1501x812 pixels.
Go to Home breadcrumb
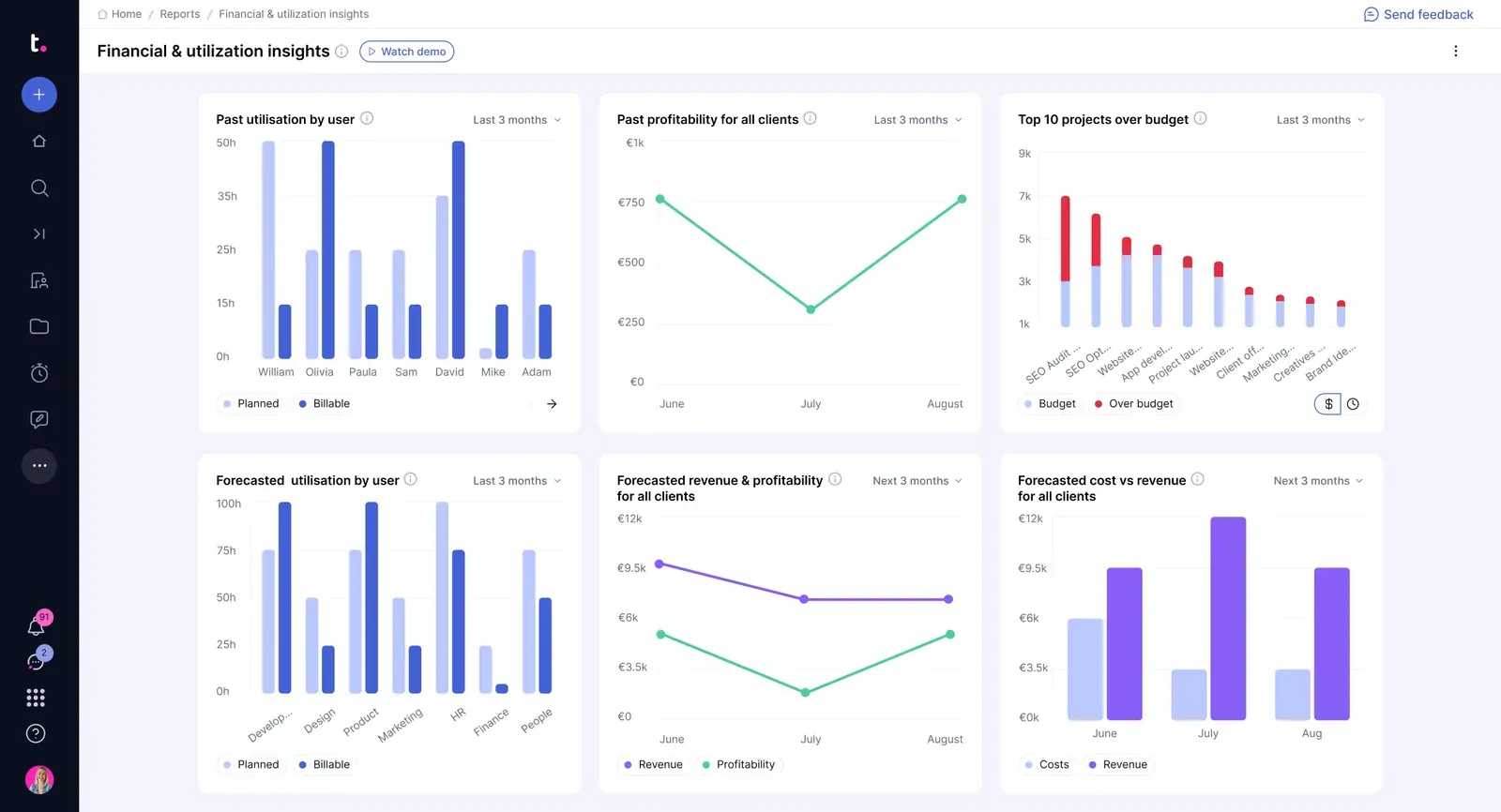tap(119, 14)
